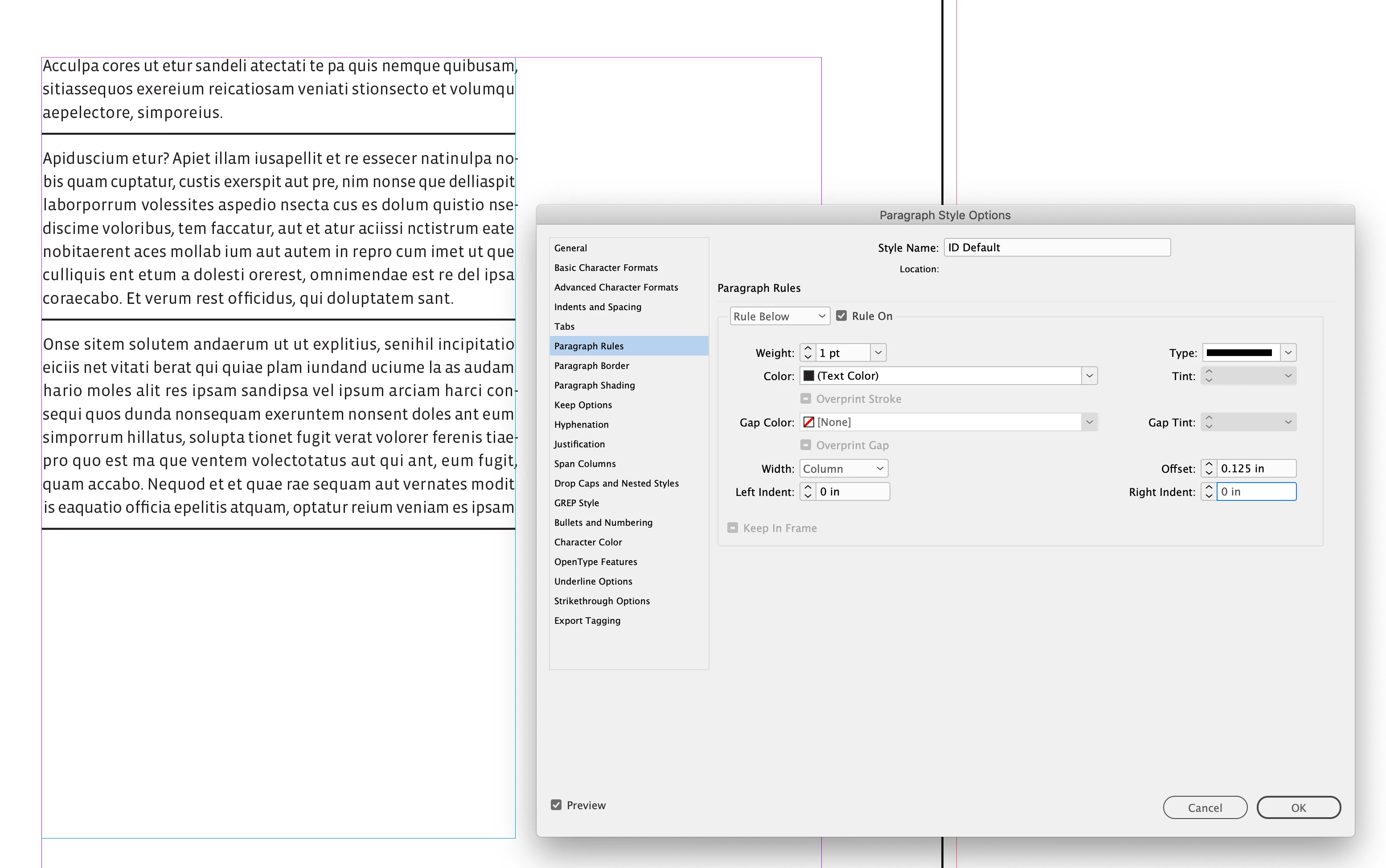This screenshot has width=1386, height=868.
Task: Toggle the Keep In Frame checkbox
Action: (x=732, y=528)
